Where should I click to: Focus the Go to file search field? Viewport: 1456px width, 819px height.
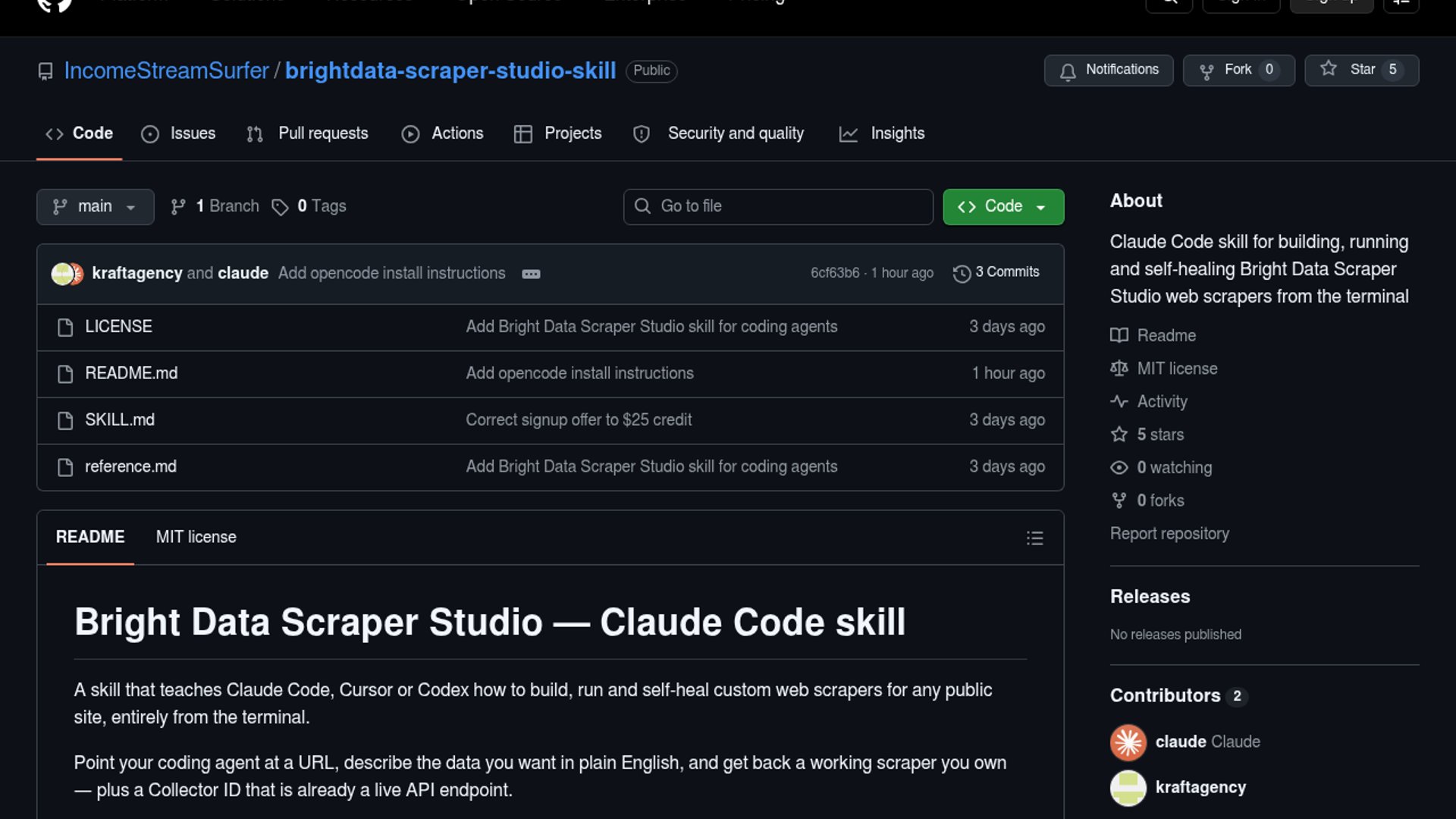click(778, 207)
